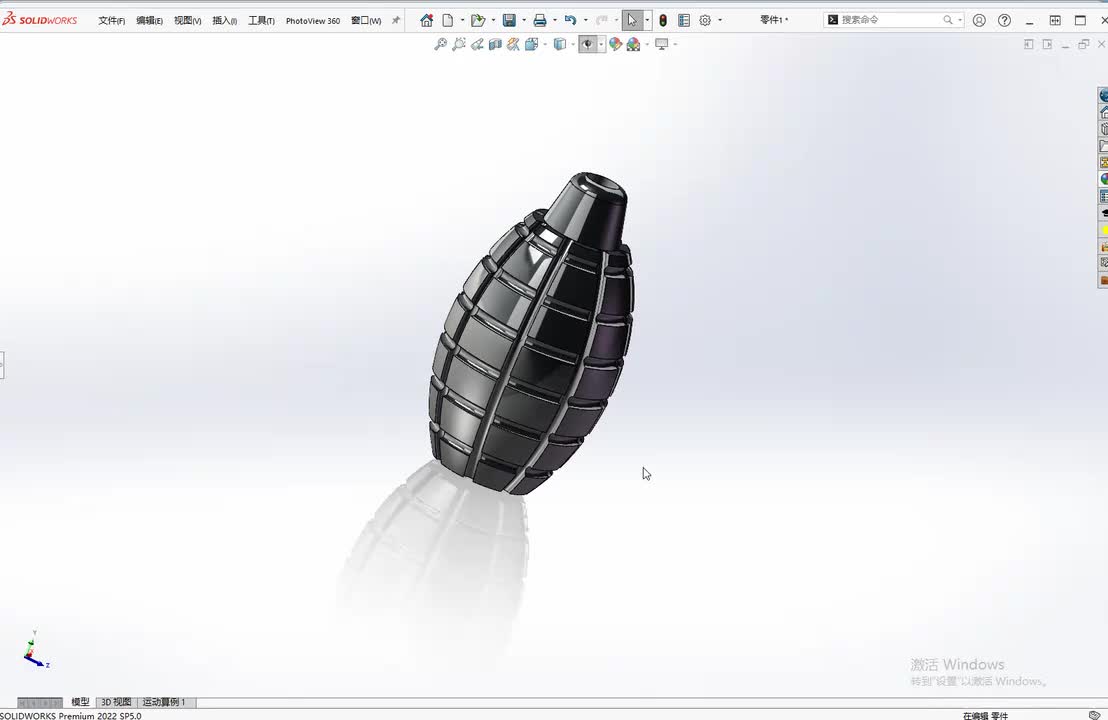Open the 文件(F) menu
The height and width of the screenshot is (720, 1108).
(112, 20)
